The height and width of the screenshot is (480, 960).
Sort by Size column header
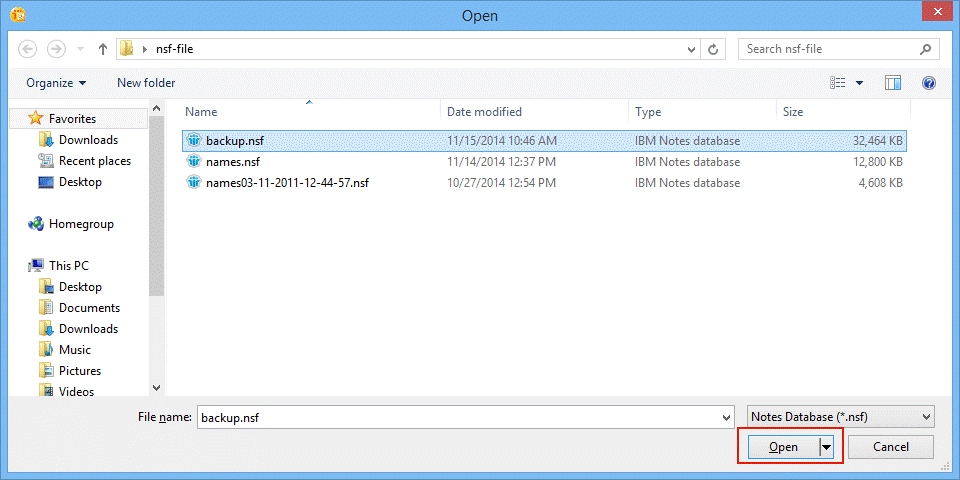793,112
